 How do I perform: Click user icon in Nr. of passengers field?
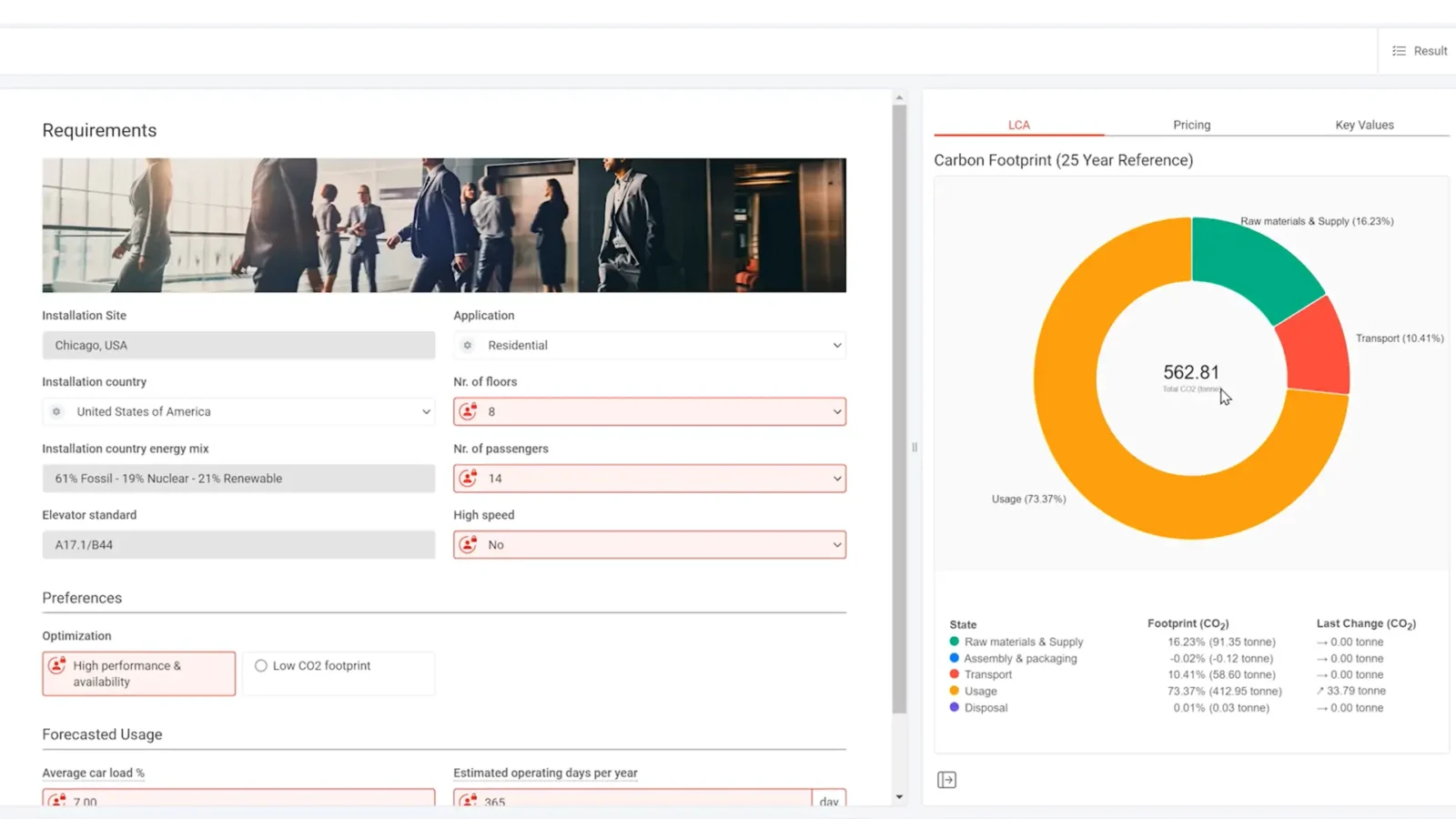(469, 479)
